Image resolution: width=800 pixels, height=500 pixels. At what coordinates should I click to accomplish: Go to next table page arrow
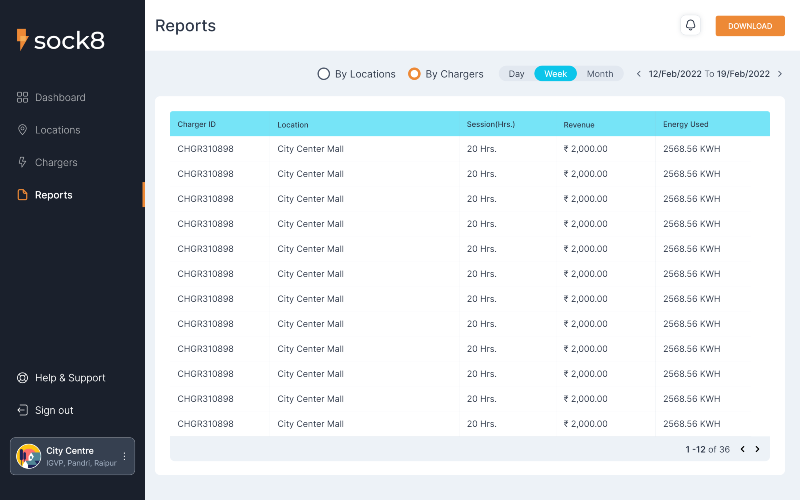pyautogui.click(x=758, y=449)
